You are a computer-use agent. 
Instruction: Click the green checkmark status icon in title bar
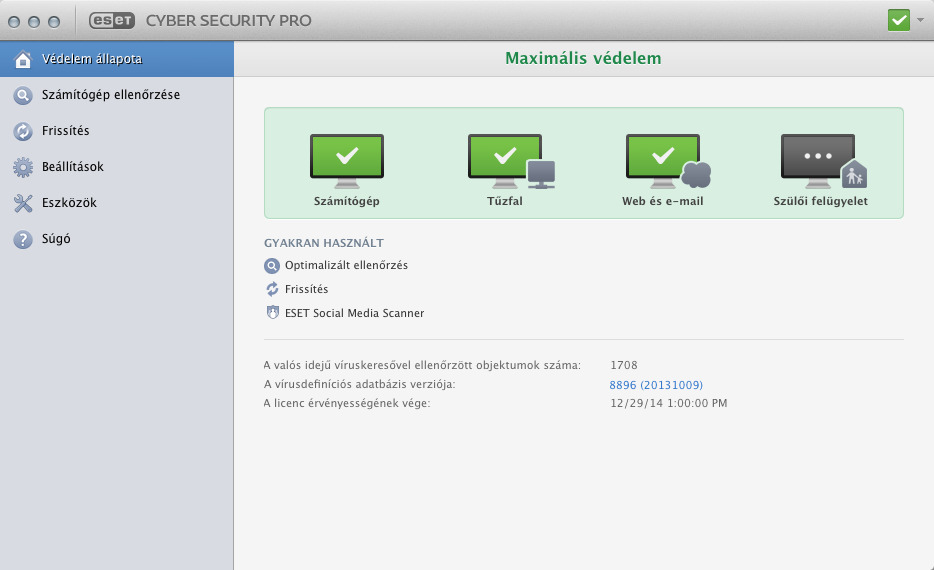tap(898, 20)
